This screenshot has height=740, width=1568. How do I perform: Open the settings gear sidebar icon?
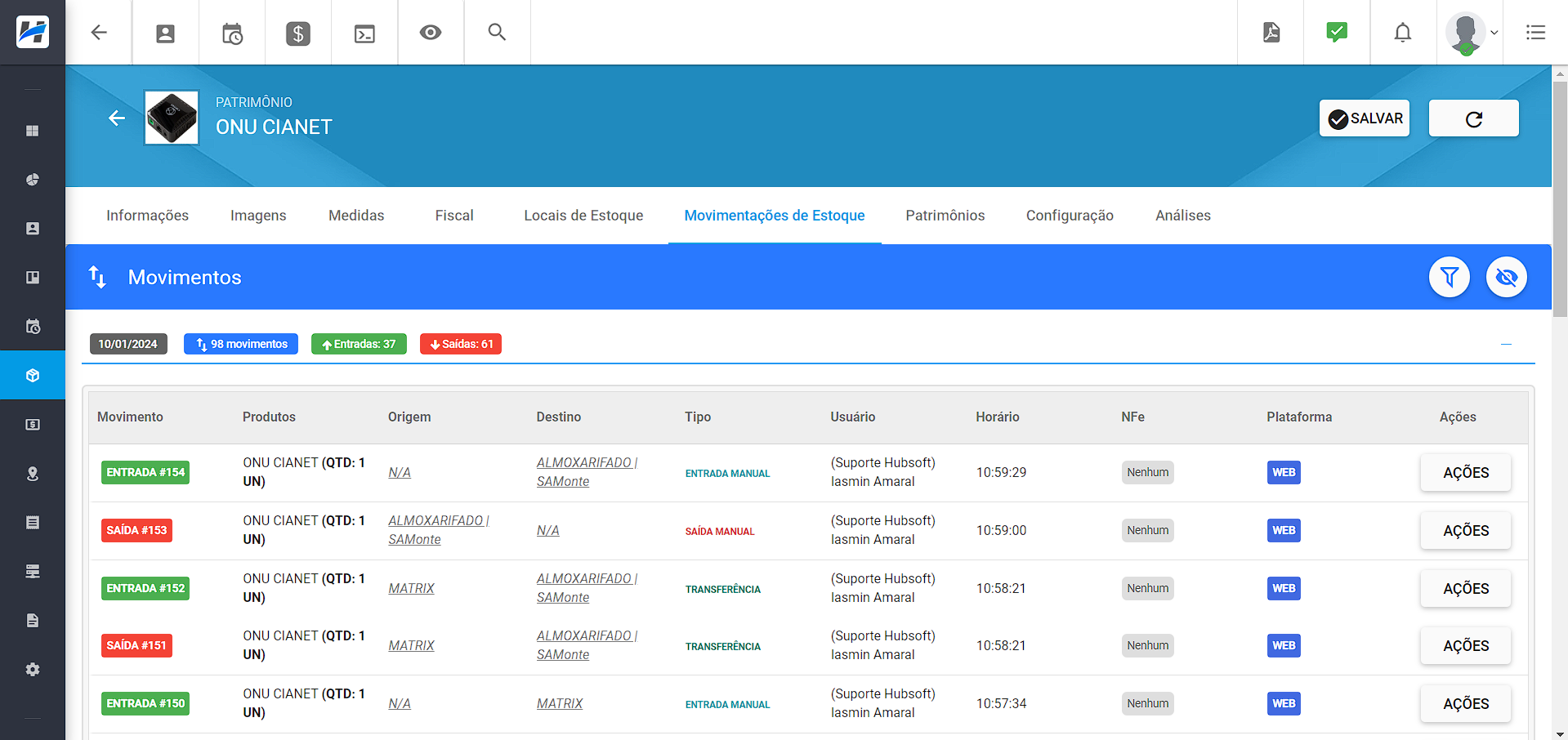(x=33, y=670)
